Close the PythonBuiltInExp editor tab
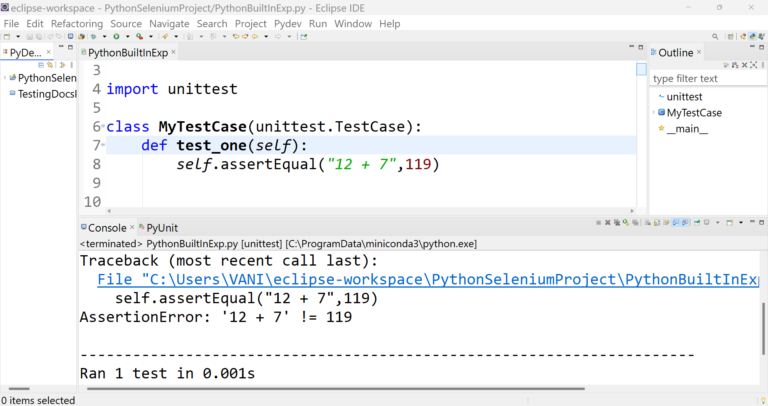Viewport: 768px width, 406px height. click(173, 52)
